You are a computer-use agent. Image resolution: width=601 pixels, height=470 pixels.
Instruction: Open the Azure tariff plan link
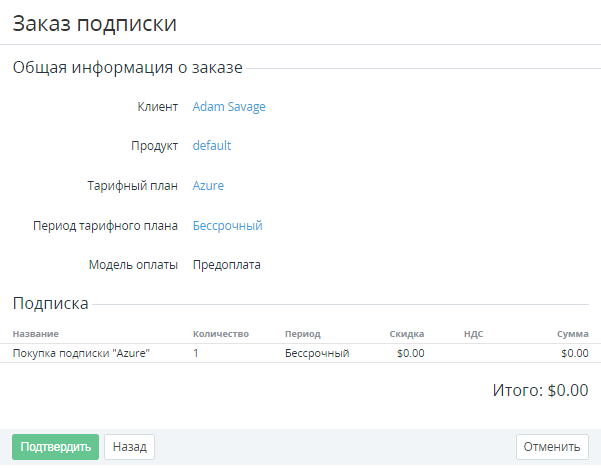[x=208, y=186]
